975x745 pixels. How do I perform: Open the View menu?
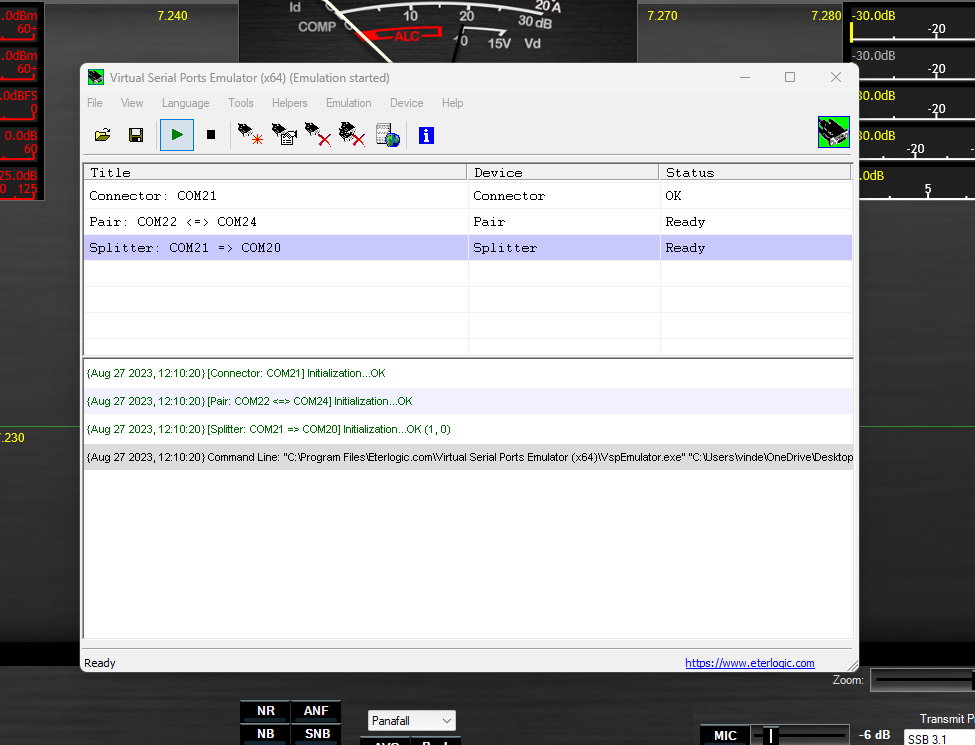coord(132,103)
